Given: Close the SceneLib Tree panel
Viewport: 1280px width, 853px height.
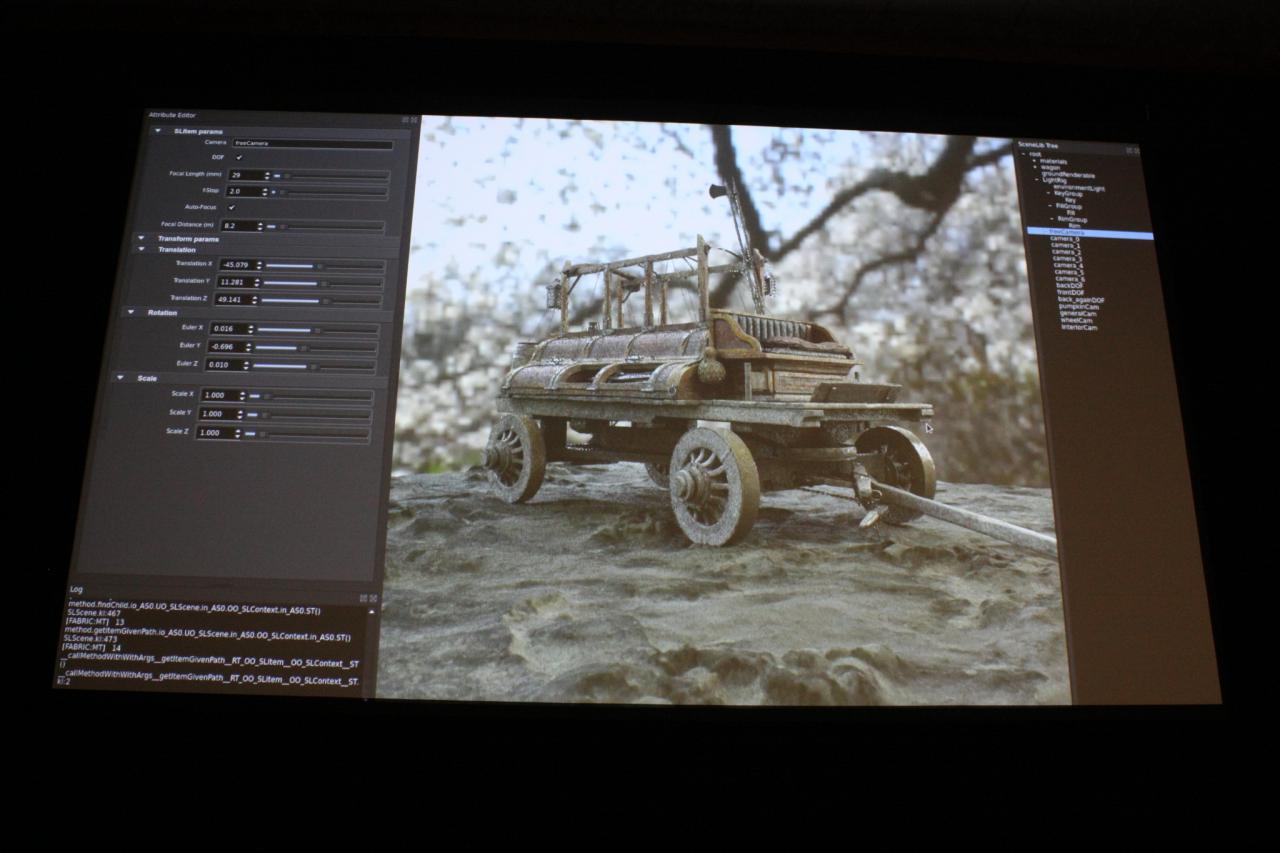Looking at the screenshot, I should click(1136, 151).
